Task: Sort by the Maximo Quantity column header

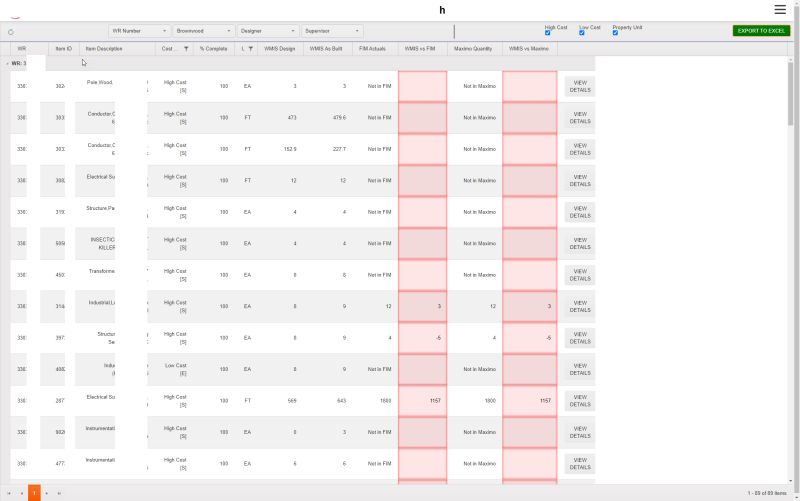Action: [473, 49]
